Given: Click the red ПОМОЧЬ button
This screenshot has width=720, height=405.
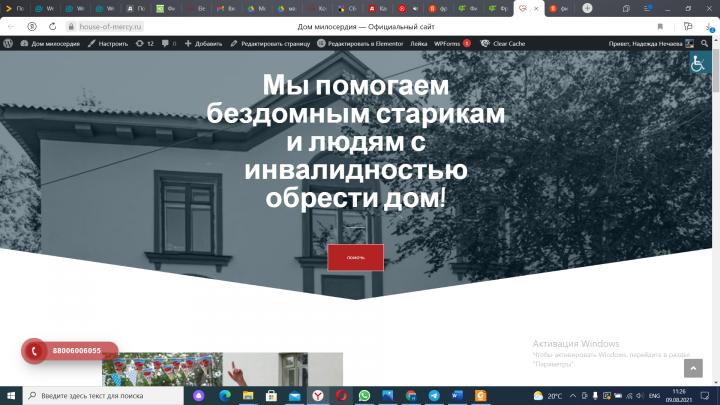Looking at the screenshot, I should (x=355, y=258).
